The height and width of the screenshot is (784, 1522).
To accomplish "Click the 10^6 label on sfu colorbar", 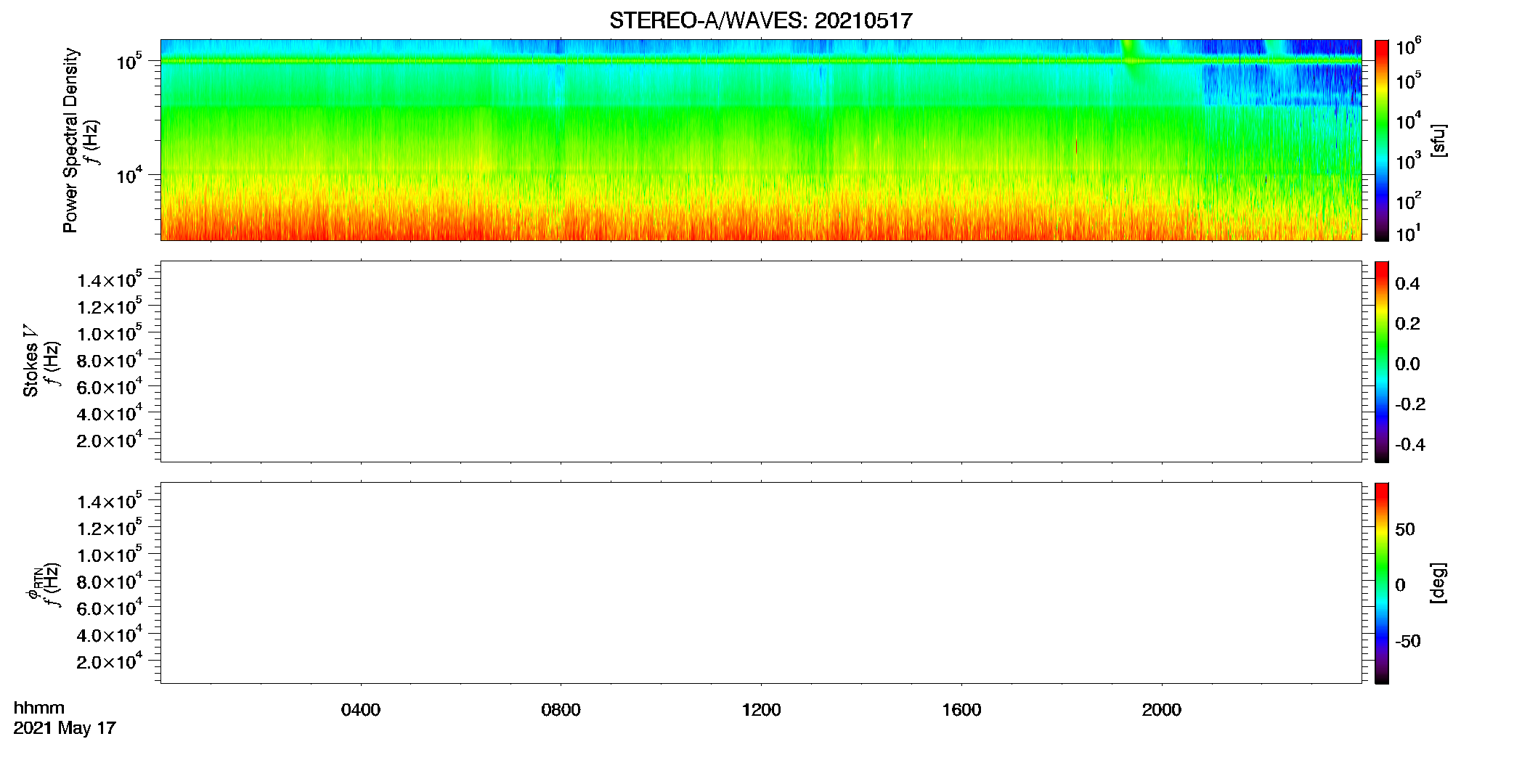I will 1408,46.
